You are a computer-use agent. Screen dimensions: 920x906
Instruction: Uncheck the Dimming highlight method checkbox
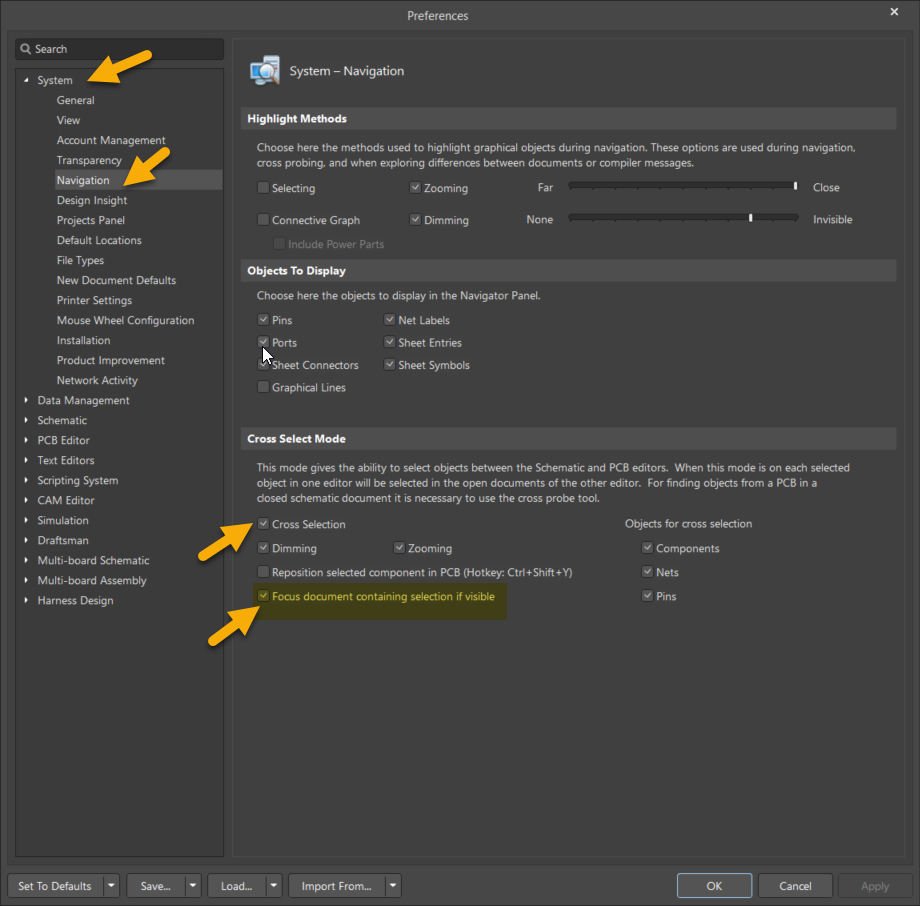tap(415, 219)
